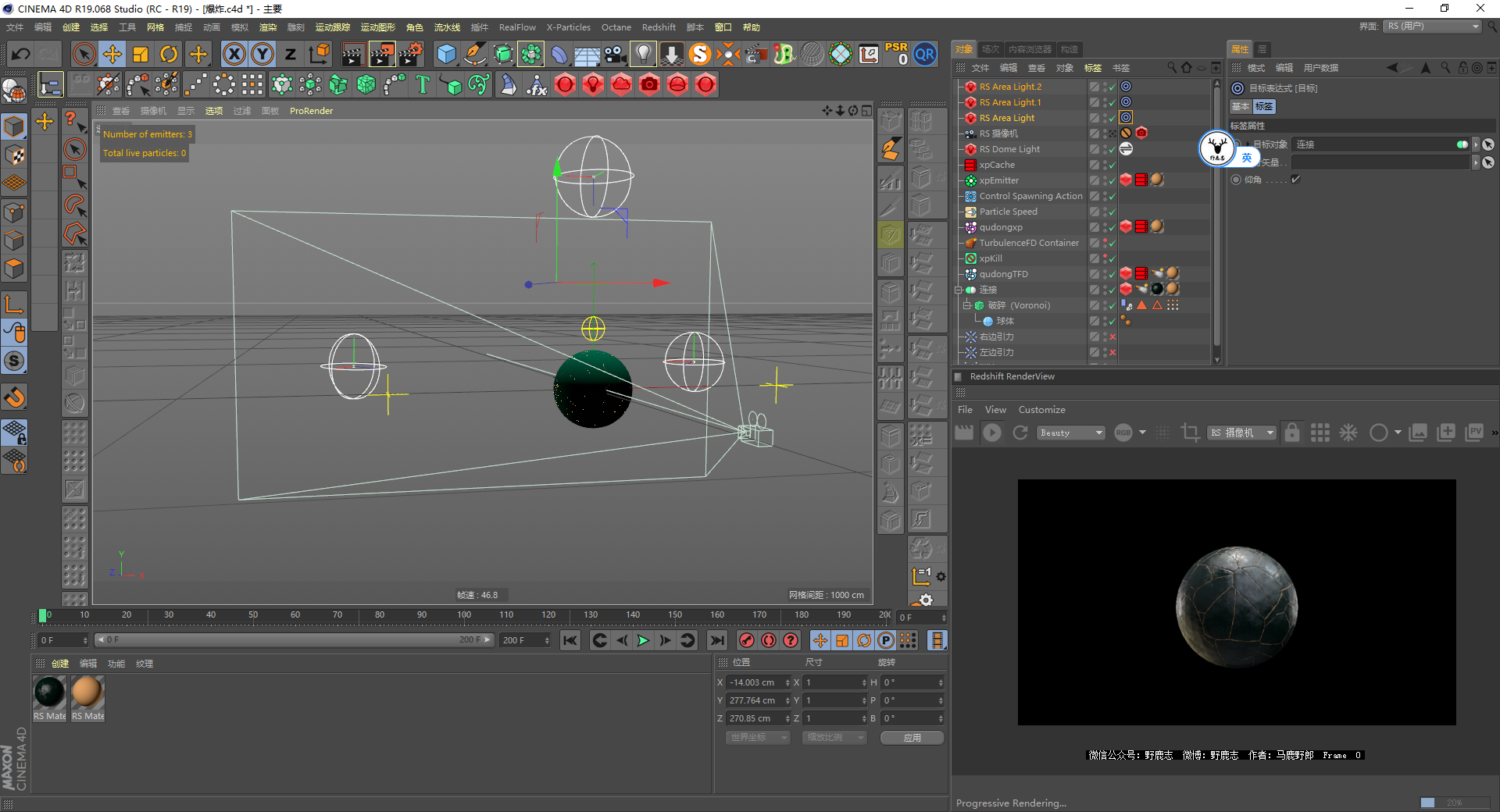Add a Camera object
Viewport: 1500px width, 812px height.
click(616, 54)
